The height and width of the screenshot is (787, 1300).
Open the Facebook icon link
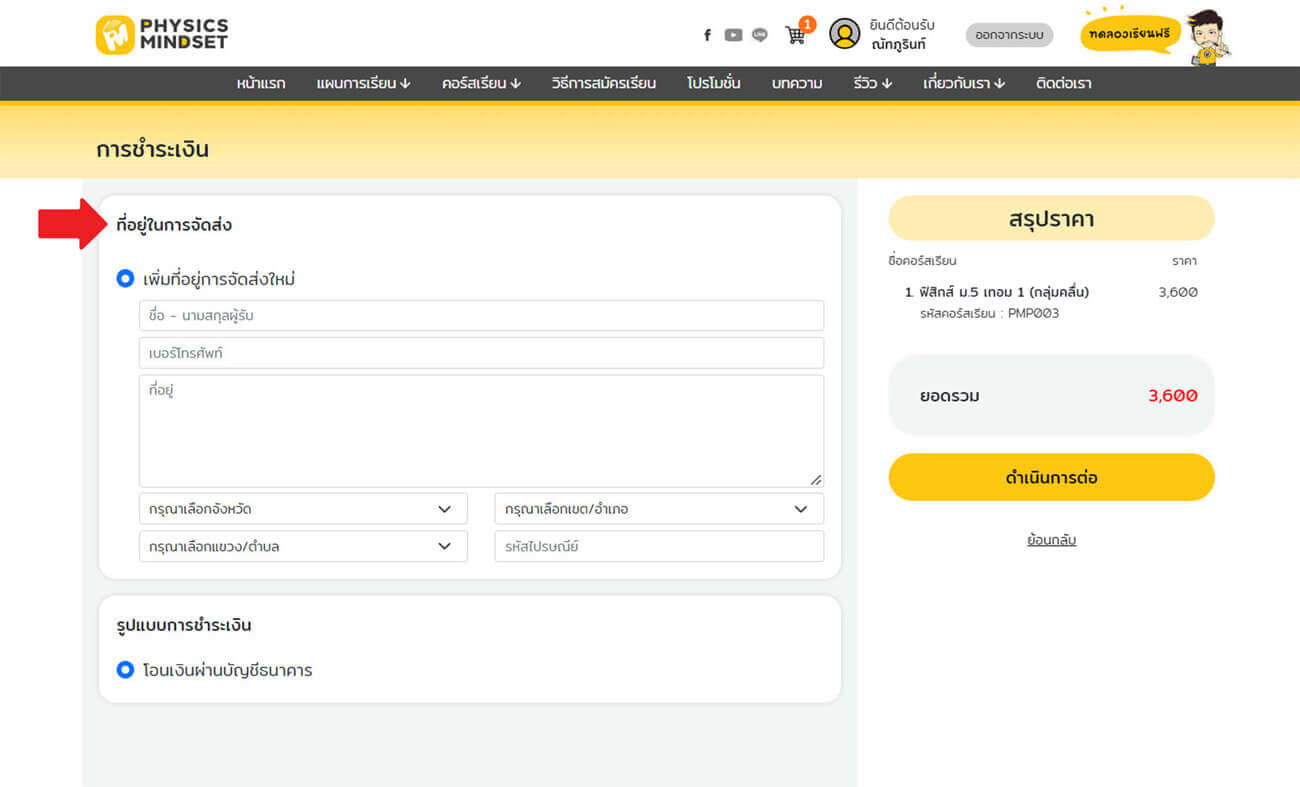coord(707,35)
